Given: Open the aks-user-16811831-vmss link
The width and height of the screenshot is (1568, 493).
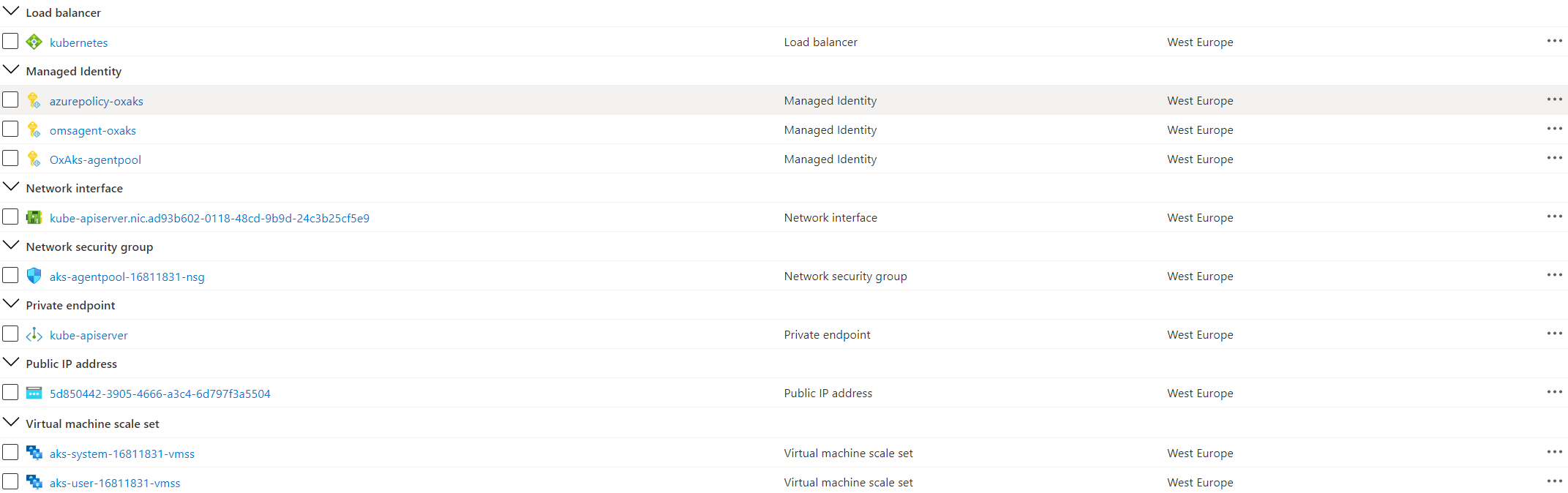Looking at the screenshot, I should click(x=114, y=483).
